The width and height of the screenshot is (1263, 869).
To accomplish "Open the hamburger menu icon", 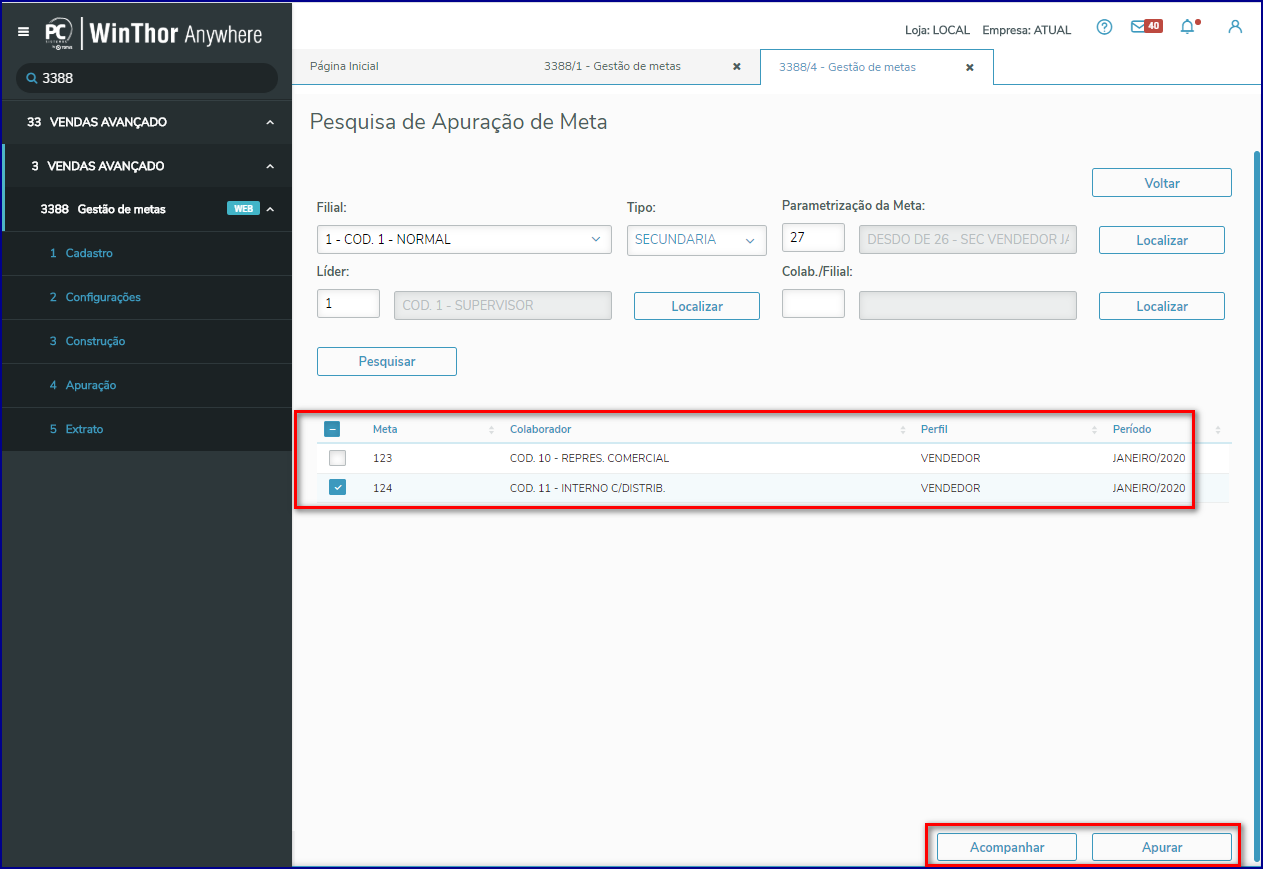I will tap(23, 32).
